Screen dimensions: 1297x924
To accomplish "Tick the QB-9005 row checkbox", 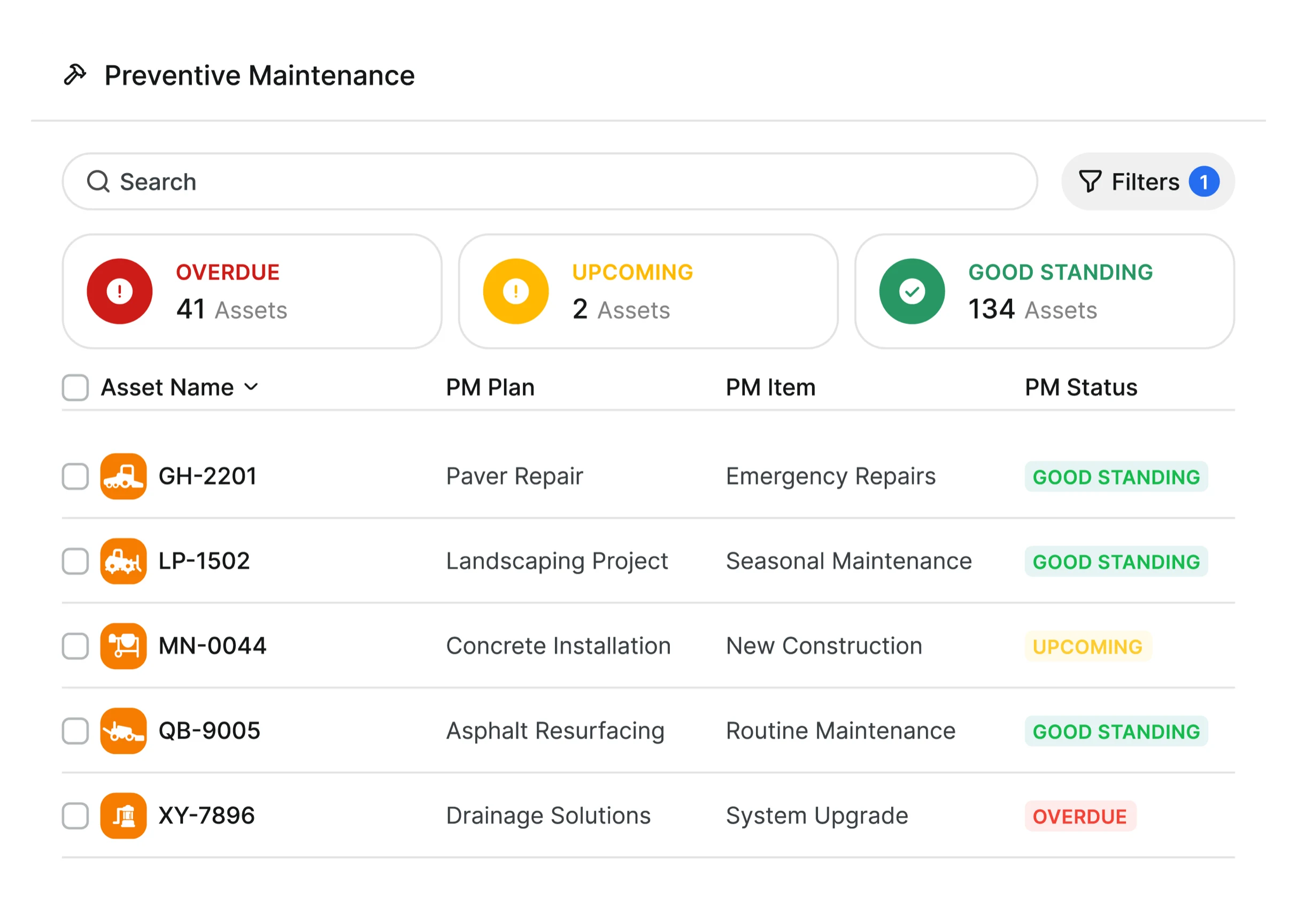I will [x=75, y=731].
